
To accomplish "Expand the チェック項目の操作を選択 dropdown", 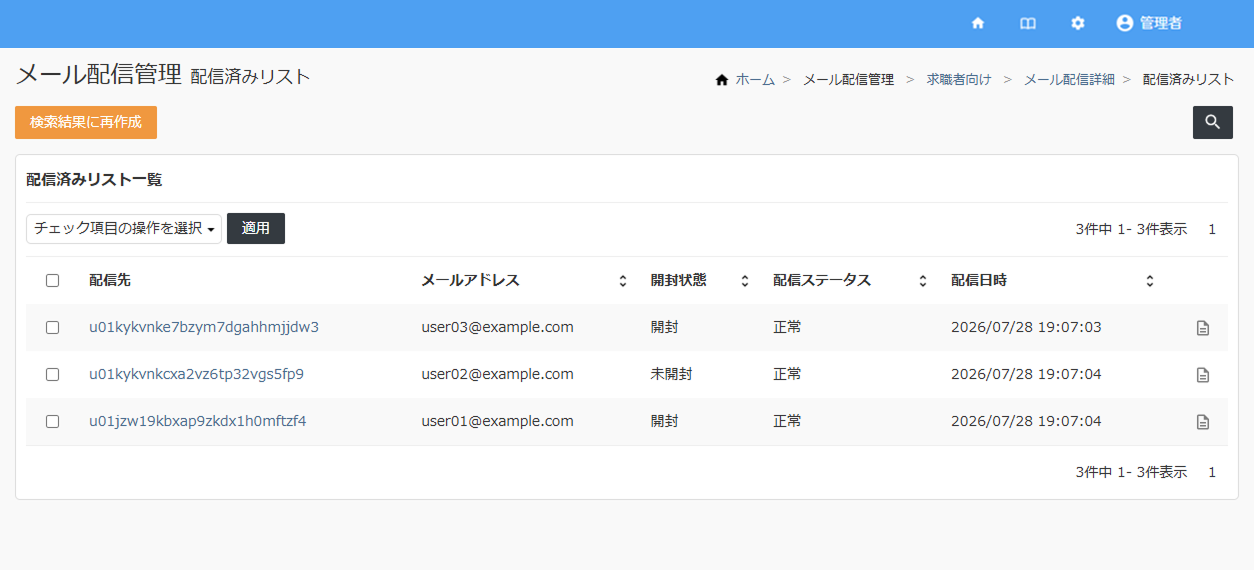I will coord(124,228).
